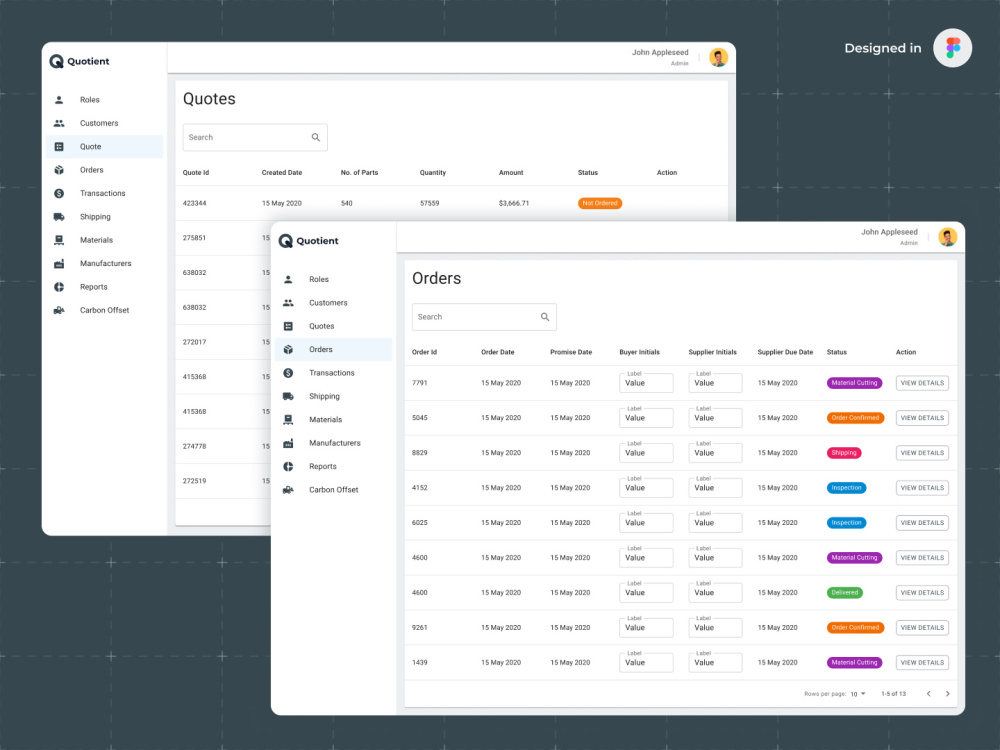Open user avatar in Orders window header
Image resolution: width=1000 pixels, height=750 pixels.
click(948, 237)
